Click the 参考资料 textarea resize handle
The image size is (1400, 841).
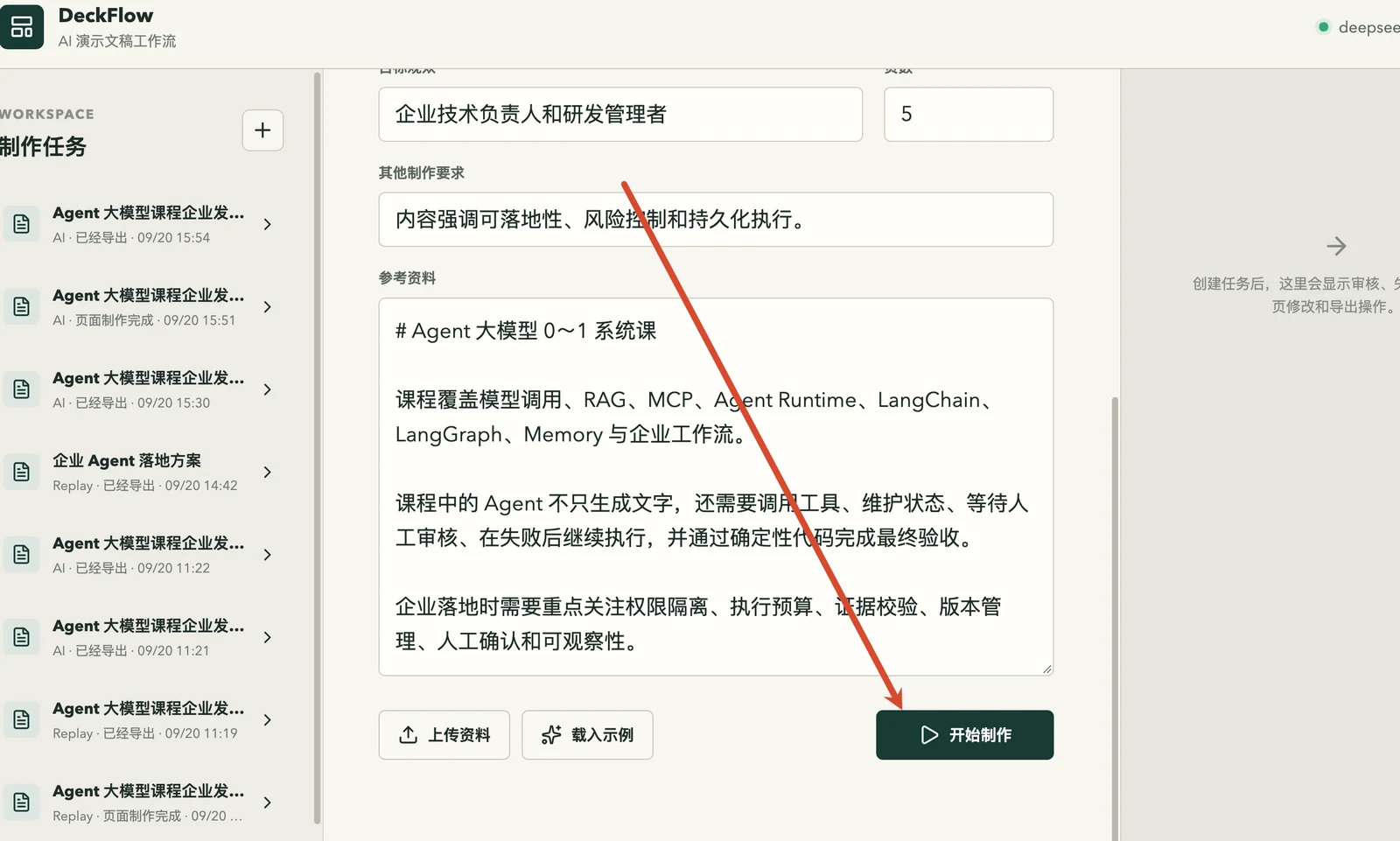tap(1046, 669)
